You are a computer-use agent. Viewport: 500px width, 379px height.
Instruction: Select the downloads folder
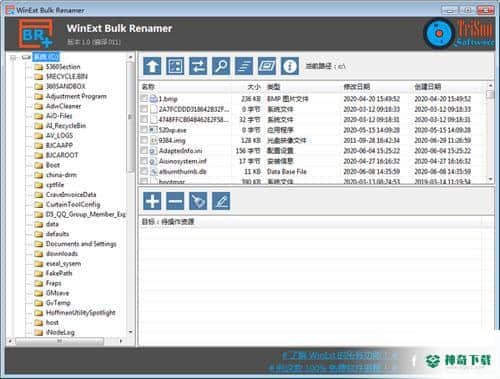click(x=62, y=254)
